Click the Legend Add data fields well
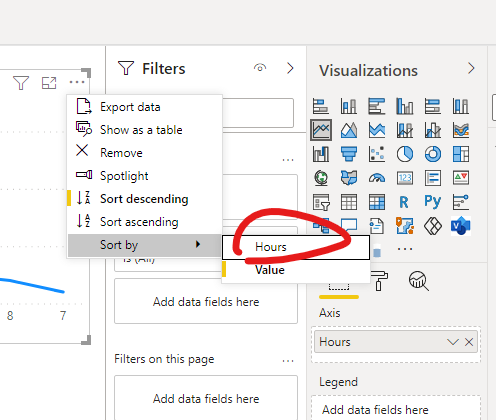This screenshot has height=420, width=496. coord(396,409)
